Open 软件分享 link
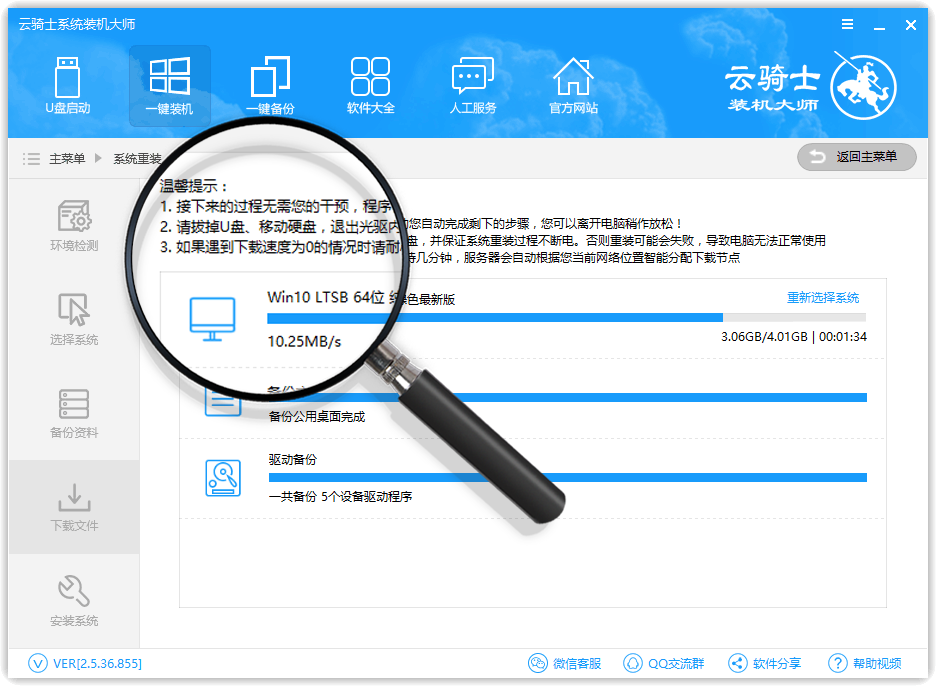This screenshot has height=686, width=936. tap(777, 663)
